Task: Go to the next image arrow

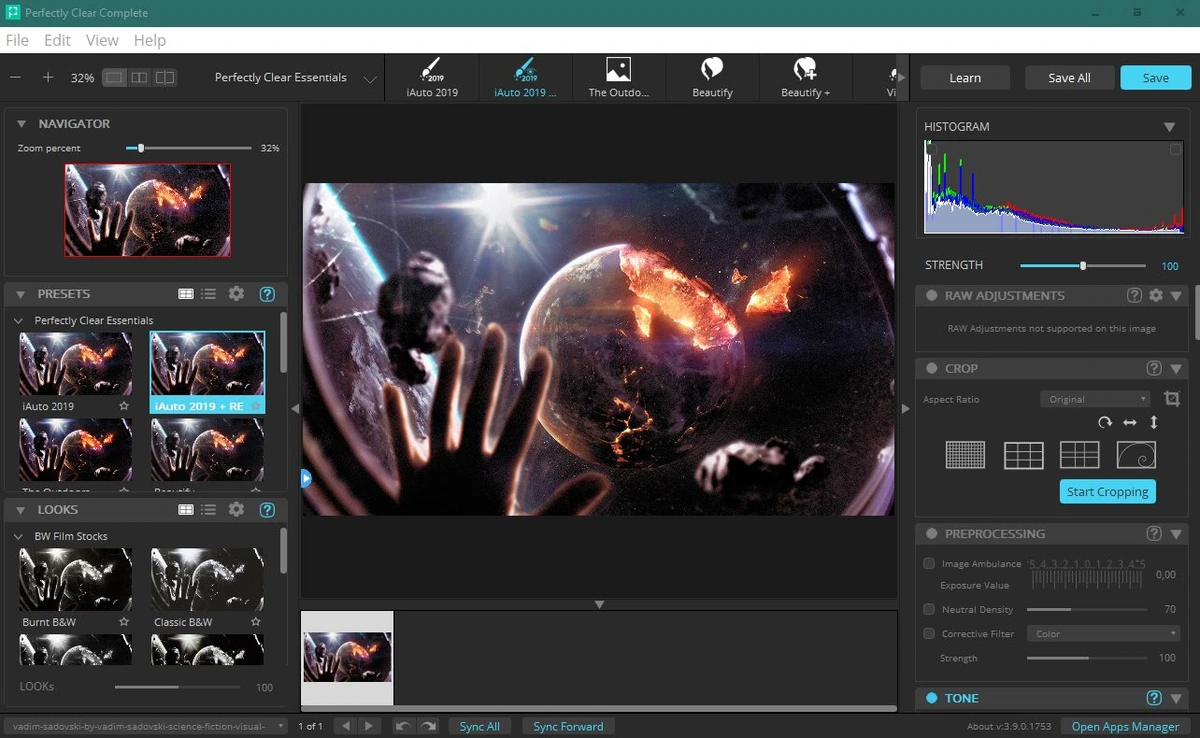Action: (x=369, y=726)
